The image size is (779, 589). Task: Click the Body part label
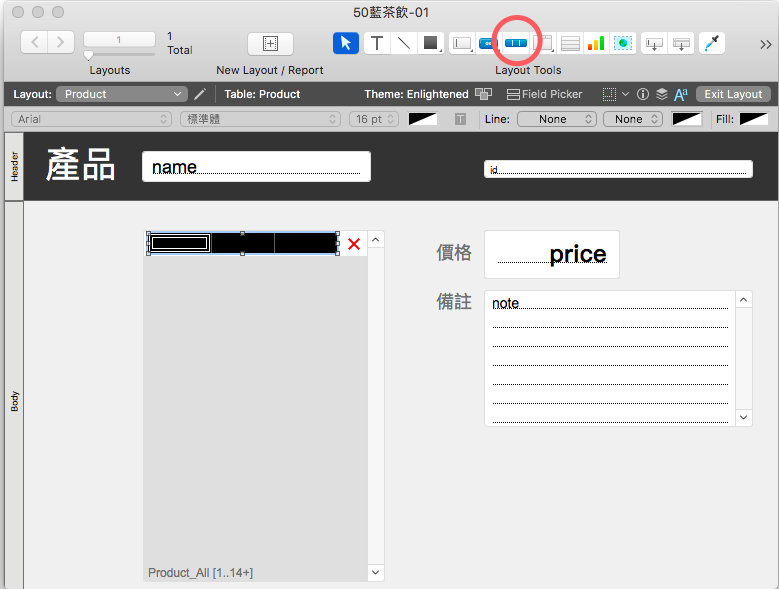pos(14,401)
